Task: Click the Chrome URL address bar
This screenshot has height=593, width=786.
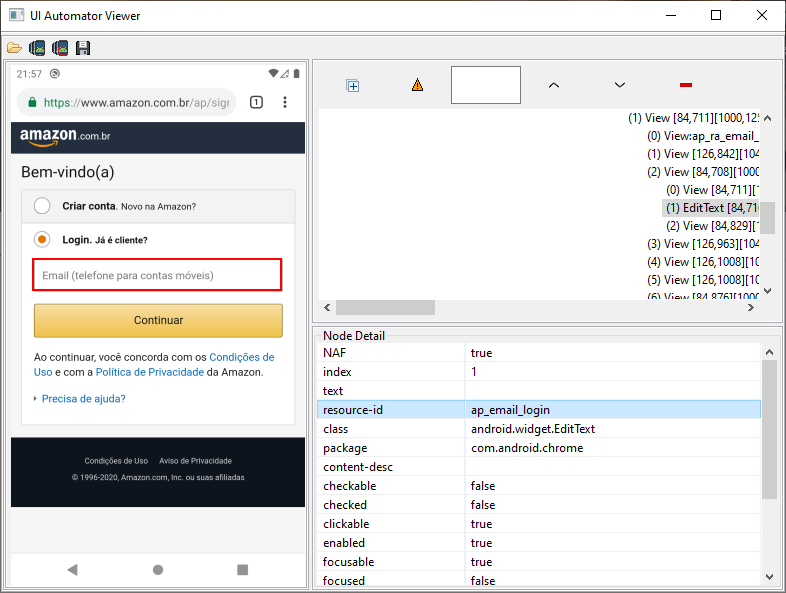Action: pyautogui.click(x=126, y=102)
